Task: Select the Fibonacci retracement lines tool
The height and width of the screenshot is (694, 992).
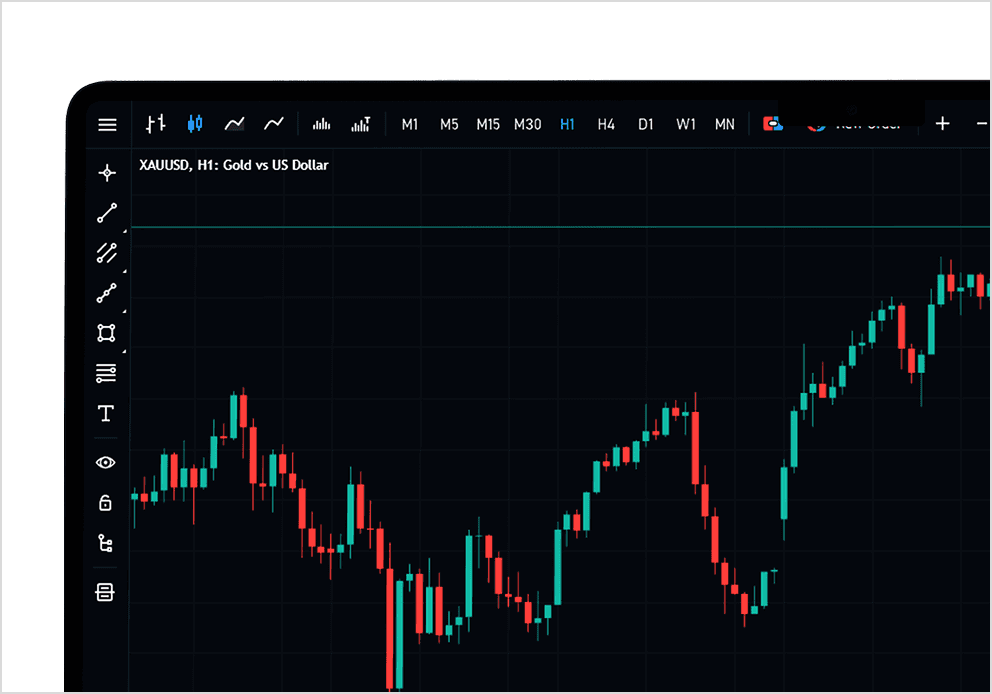Action: [x=106, y=373]
